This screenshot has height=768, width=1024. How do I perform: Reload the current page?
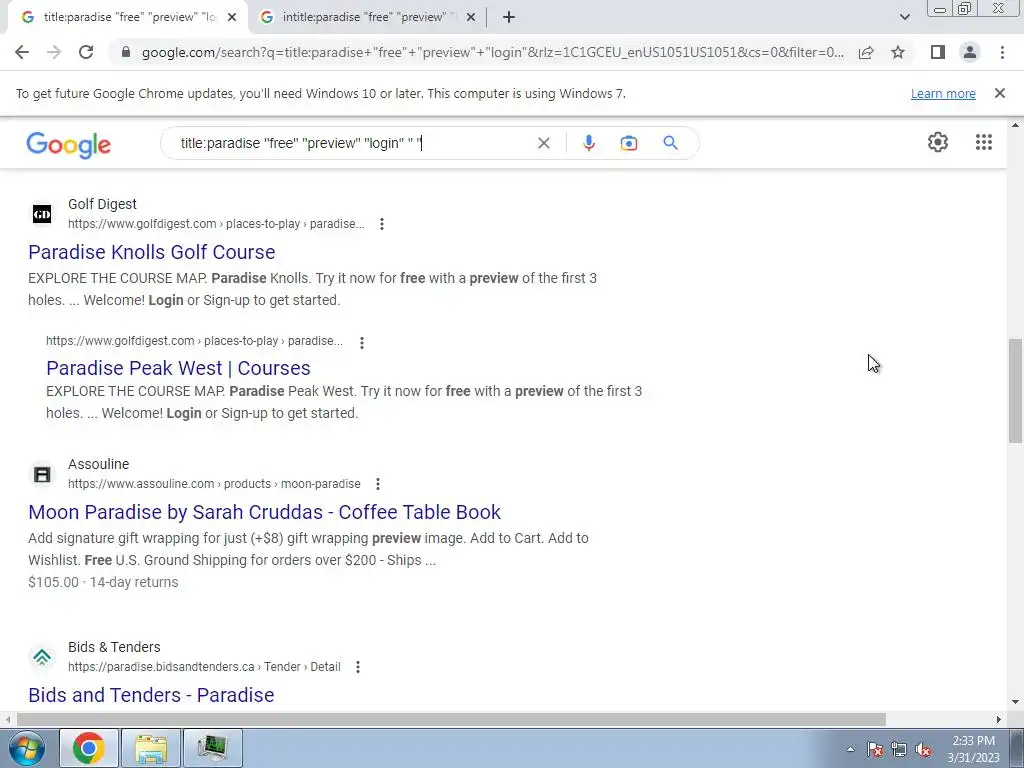(x=86, y=52)
